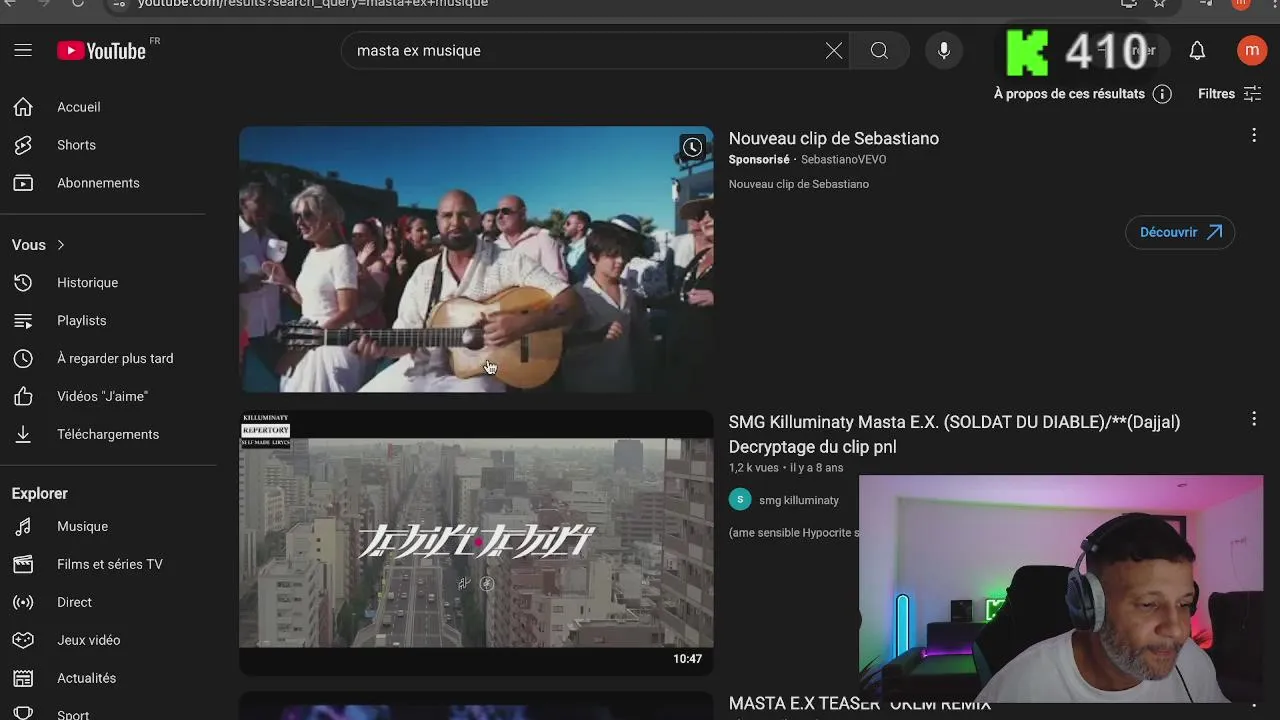Clear the search text with the X
Screen dimensions: 1280x720
834,51
